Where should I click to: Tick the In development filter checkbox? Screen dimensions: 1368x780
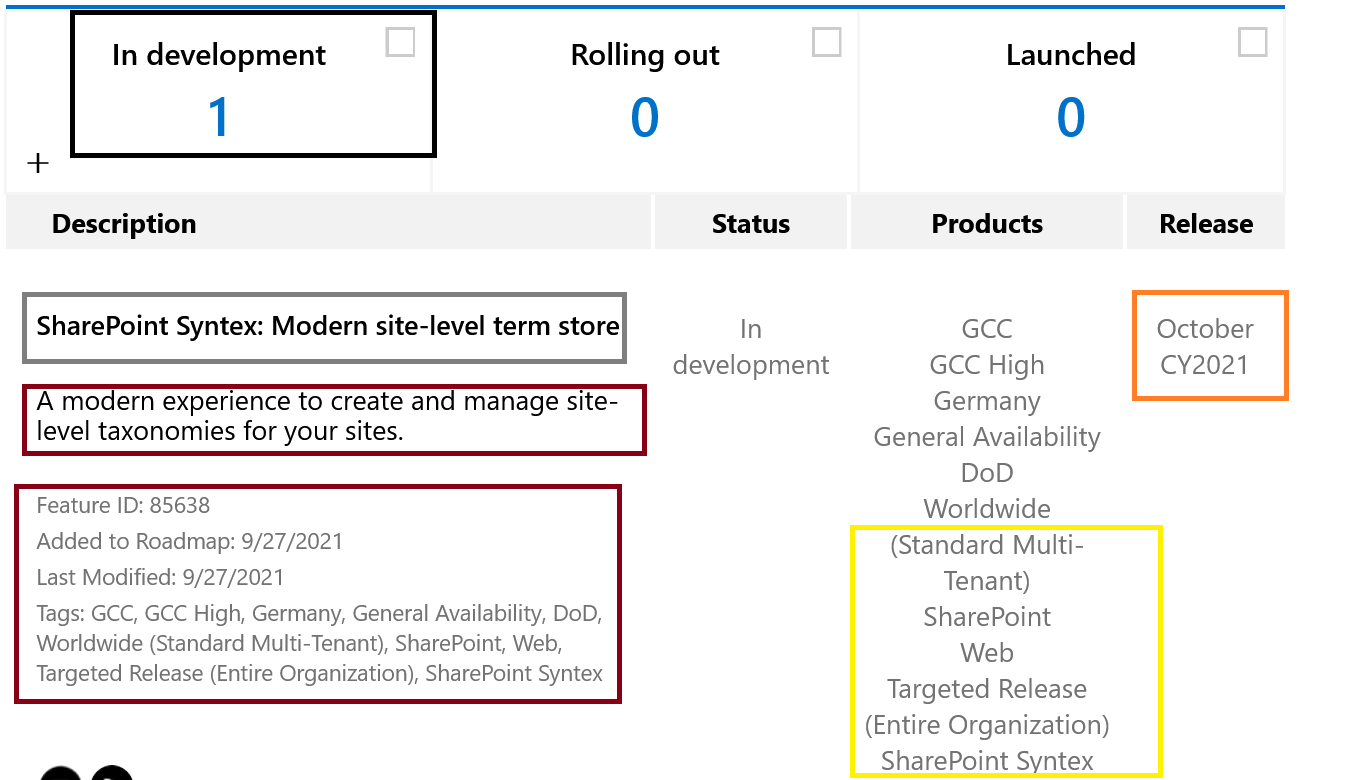point(400,42)
